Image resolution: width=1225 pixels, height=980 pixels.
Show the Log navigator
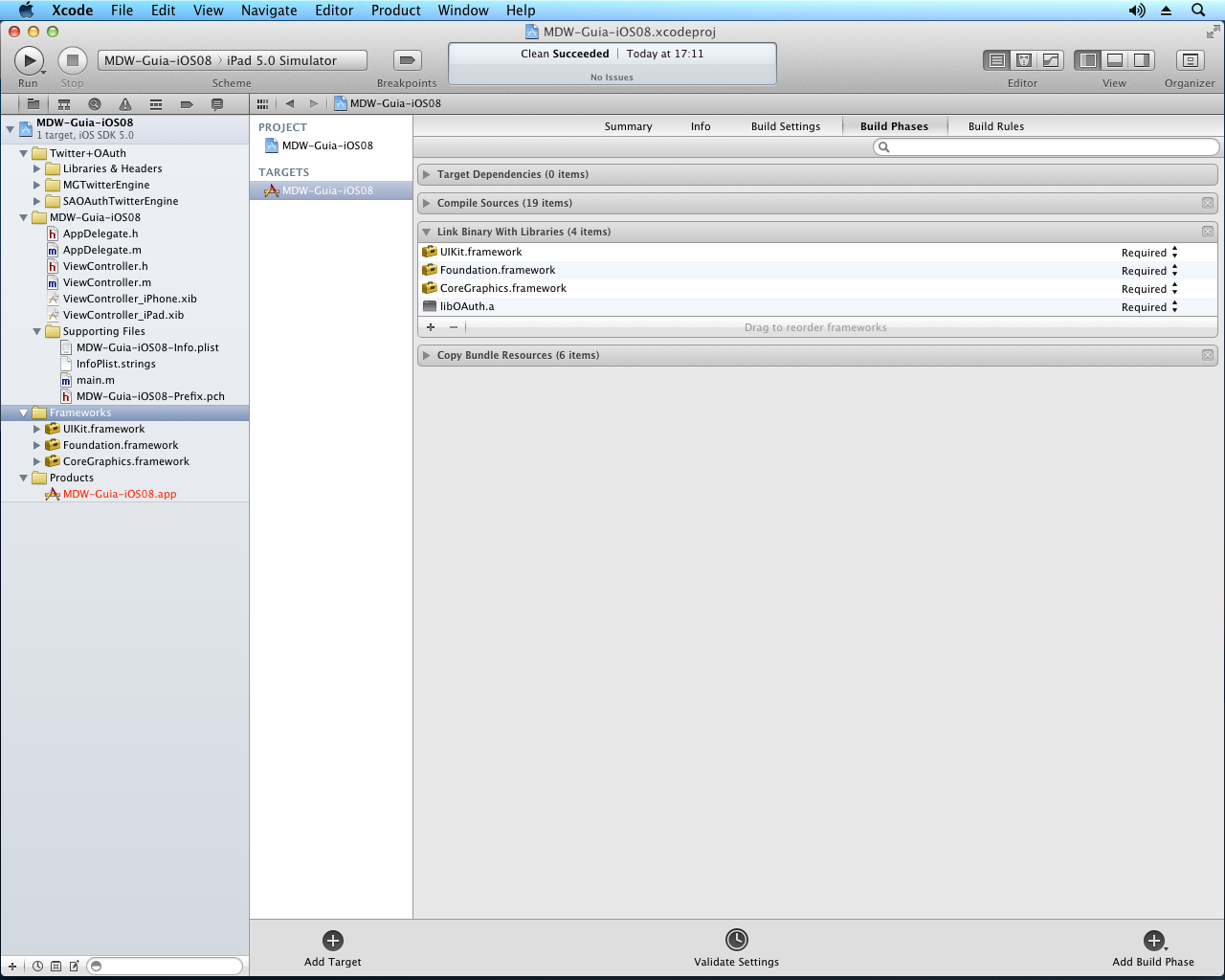(x=217, y=103)
